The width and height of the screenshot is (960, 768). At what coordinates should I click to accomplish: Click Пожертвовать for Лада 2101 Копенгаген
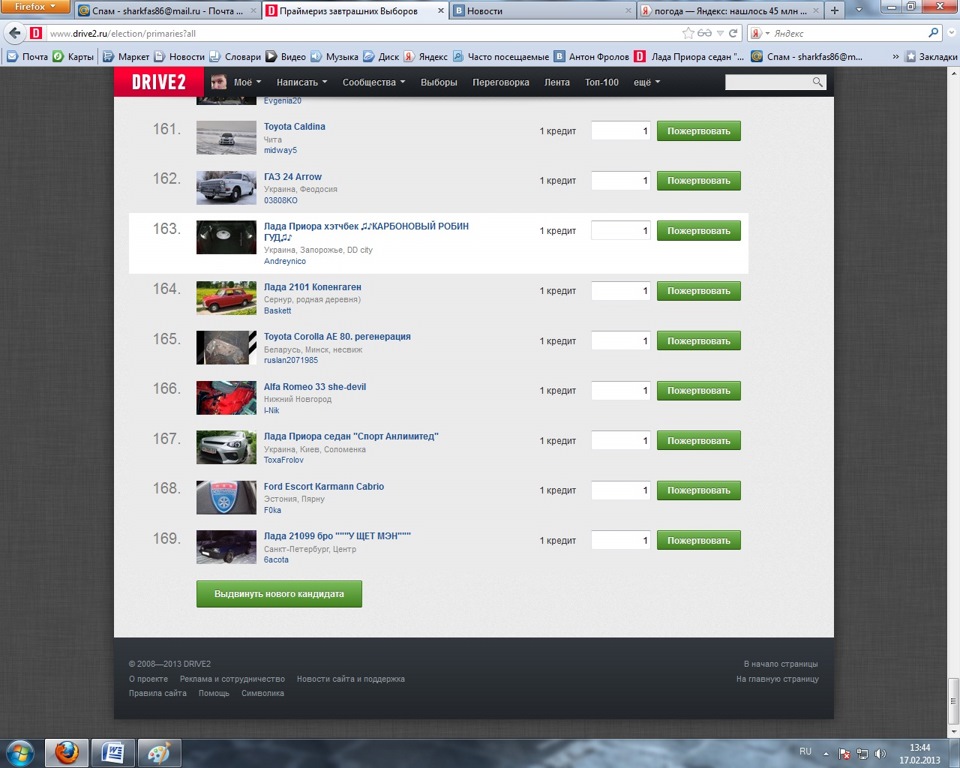click(x=699, y=291)
